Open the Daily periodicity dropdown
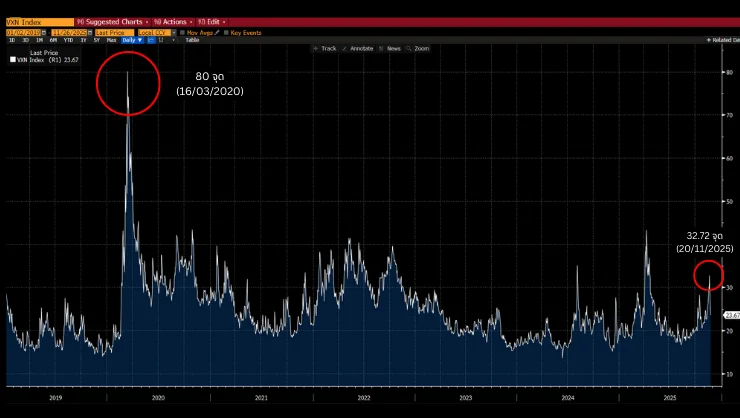 132,40
